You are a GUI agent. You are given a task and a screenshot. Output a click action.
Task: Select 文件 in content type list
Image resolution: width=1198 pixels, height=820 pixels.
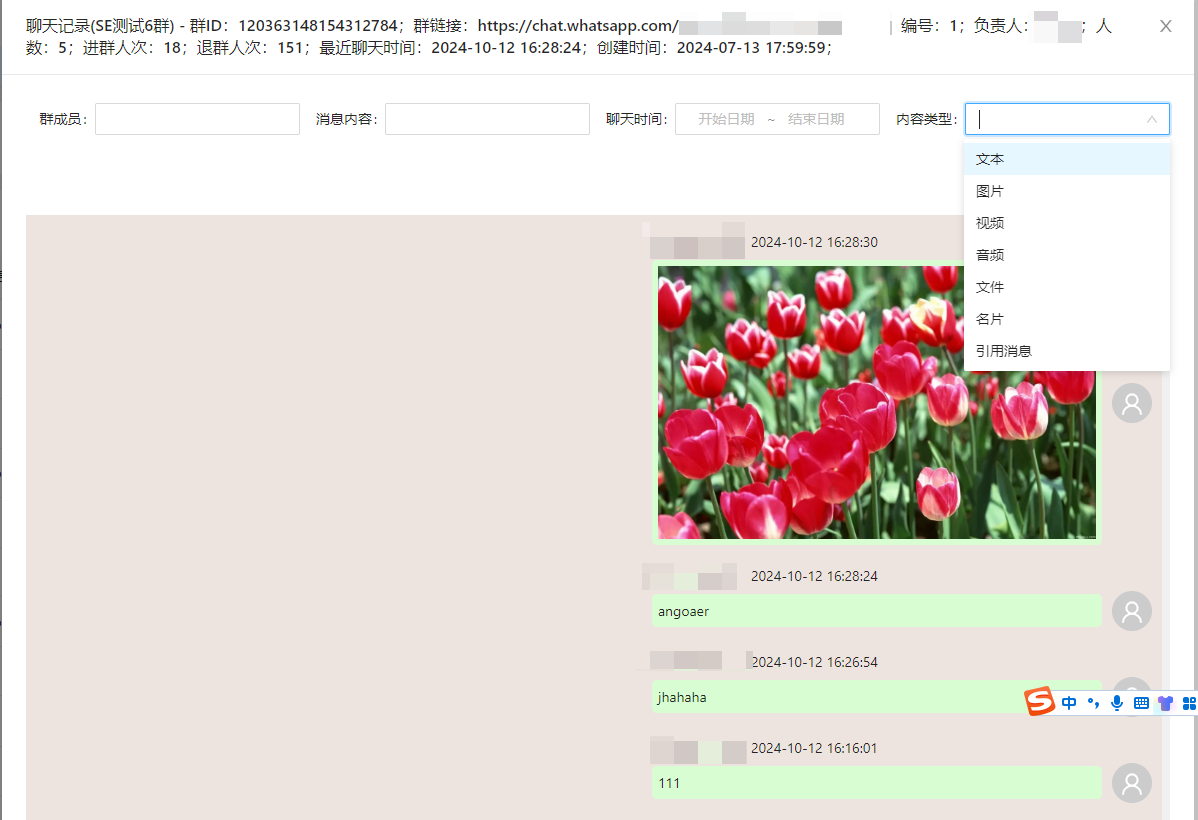(x=1067, y=287)
